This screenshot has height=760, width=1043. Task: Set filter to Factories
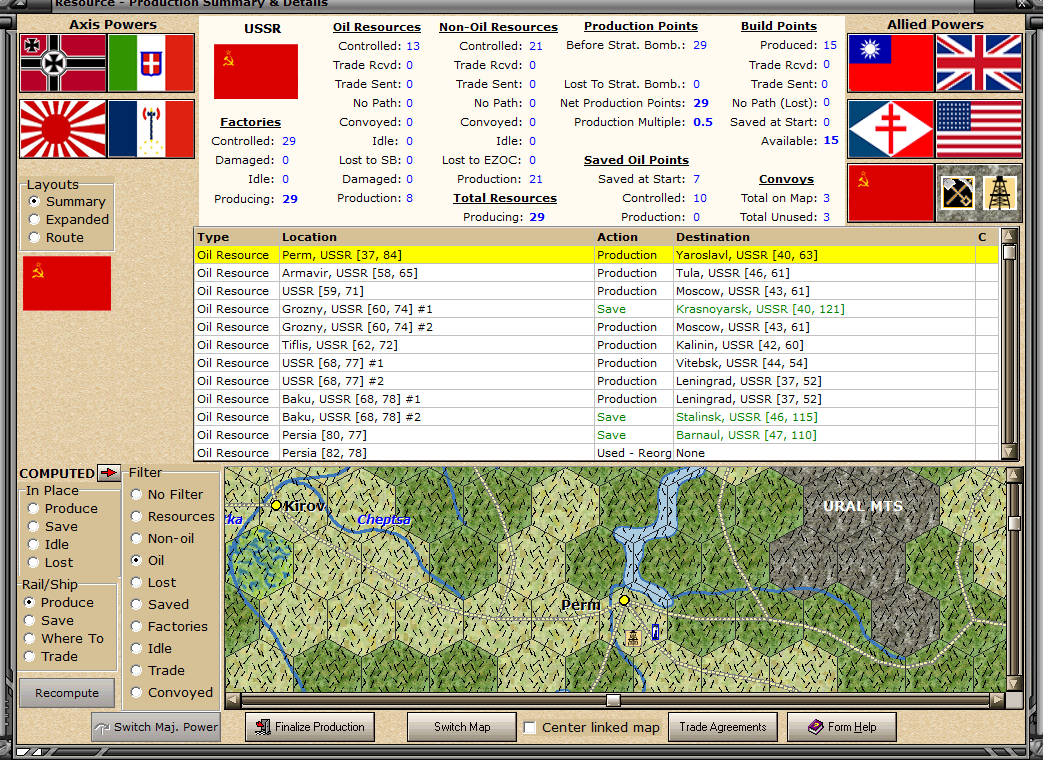coord(169,626)
